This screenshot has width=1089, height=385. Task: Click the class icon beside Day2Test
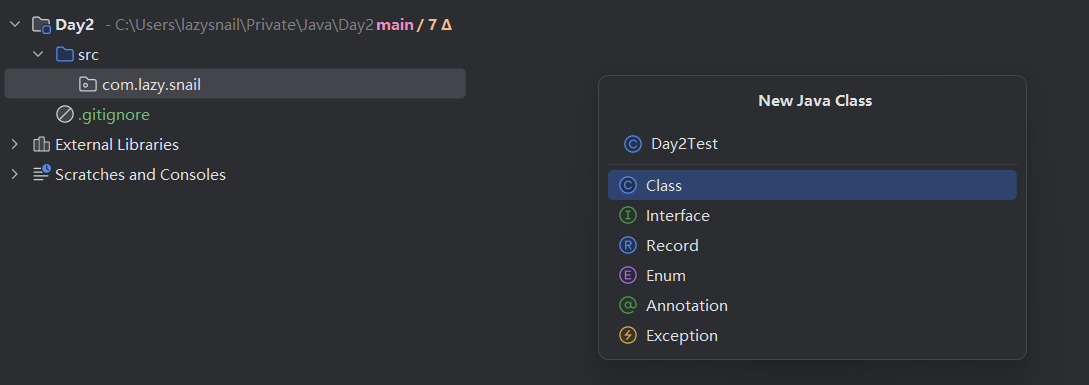[633, 144]
